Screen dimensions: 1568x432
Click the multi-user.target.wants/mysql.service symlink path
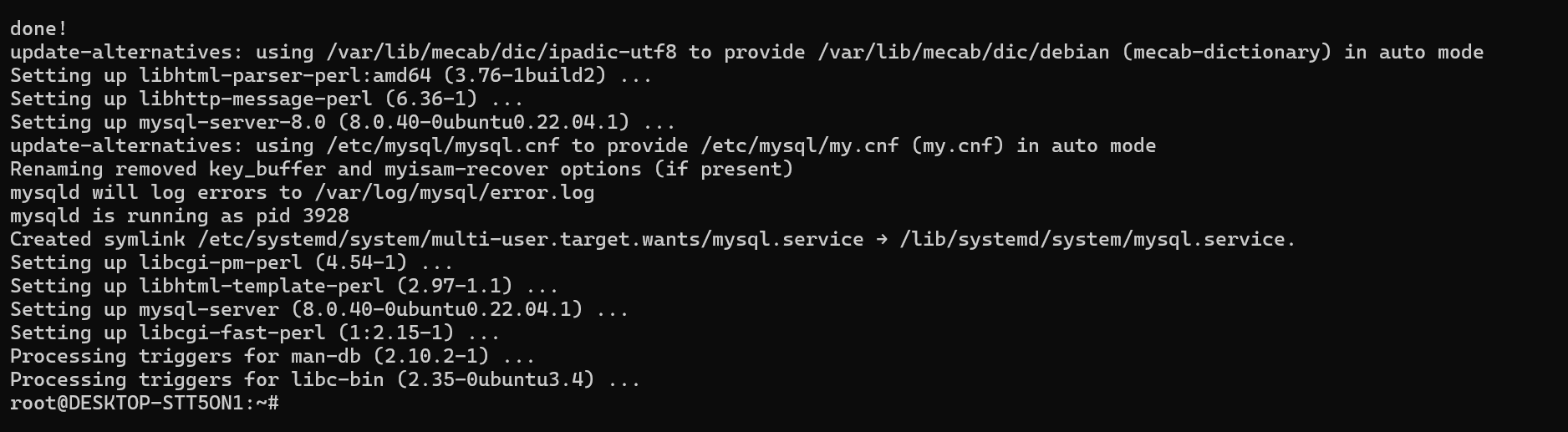pos(531,239)
